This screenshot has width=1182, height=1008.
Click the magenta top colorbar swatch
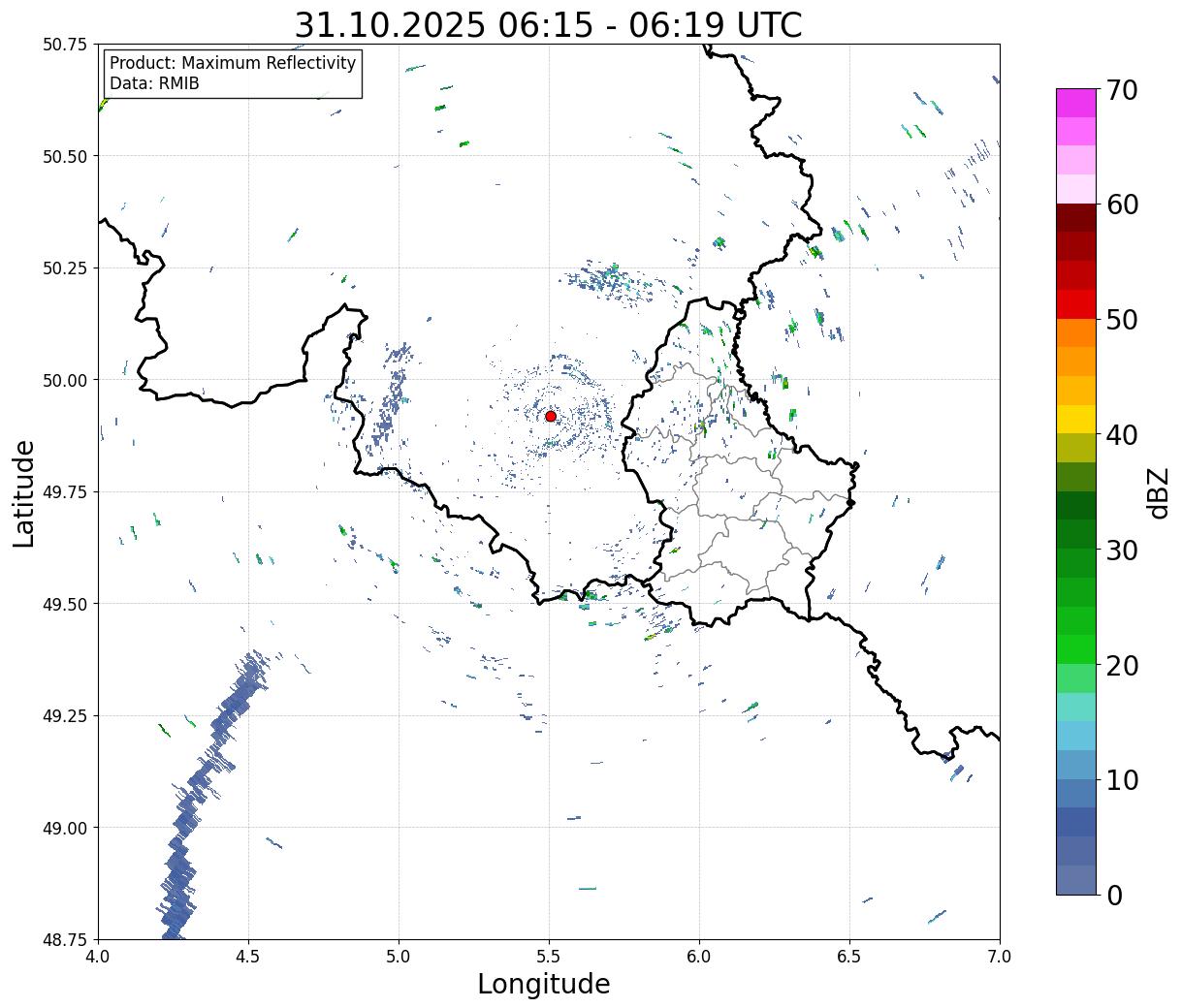click(x=1076, y=103)
